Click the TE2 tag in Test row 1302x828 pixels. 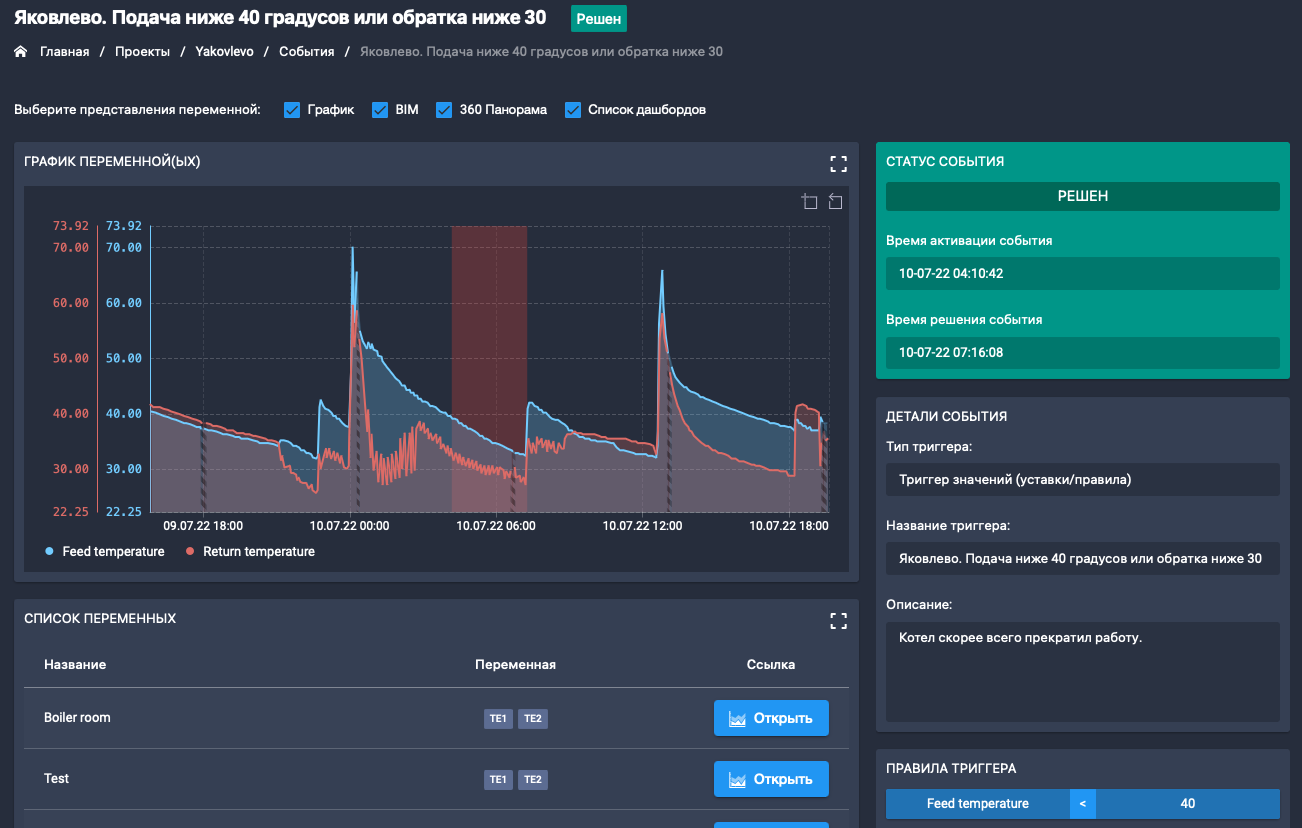click(x=532, y=779)
